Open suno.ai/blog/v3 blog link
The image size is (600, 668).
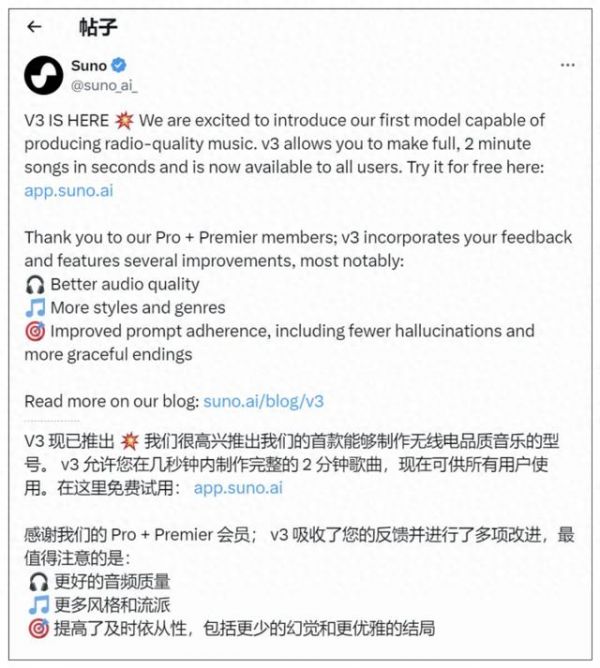click(263, 401)
